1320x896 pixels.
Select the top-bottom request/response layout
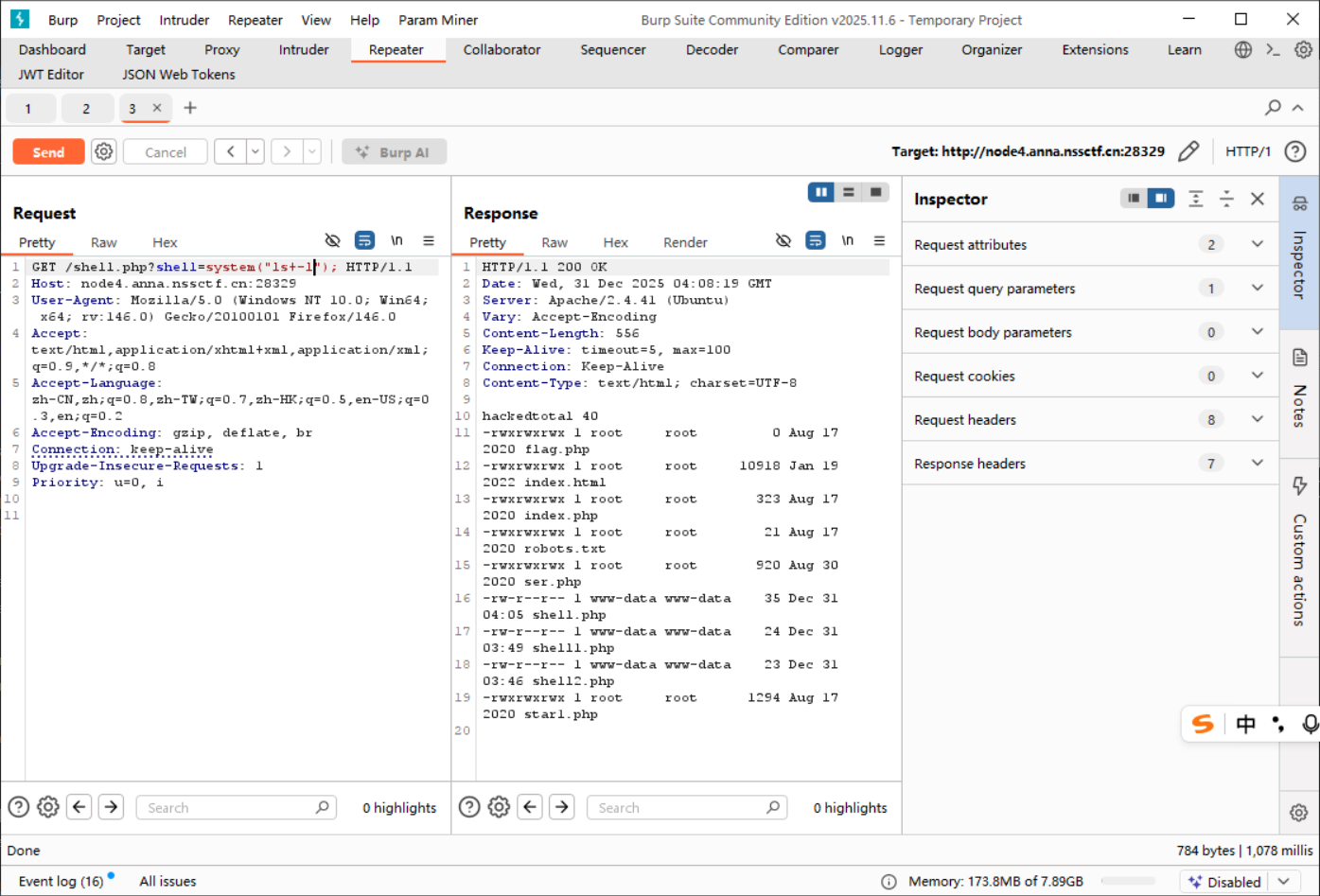point(849,192)
